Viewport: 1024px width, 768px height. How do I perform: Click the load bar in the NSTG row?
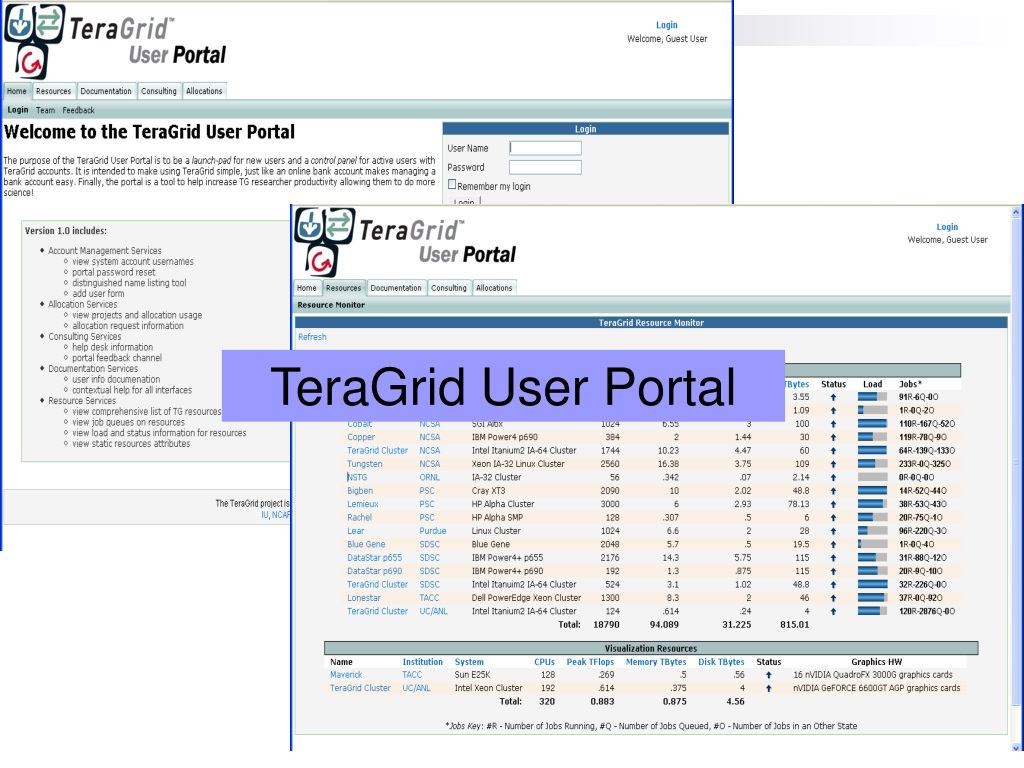tap(872, 477)
